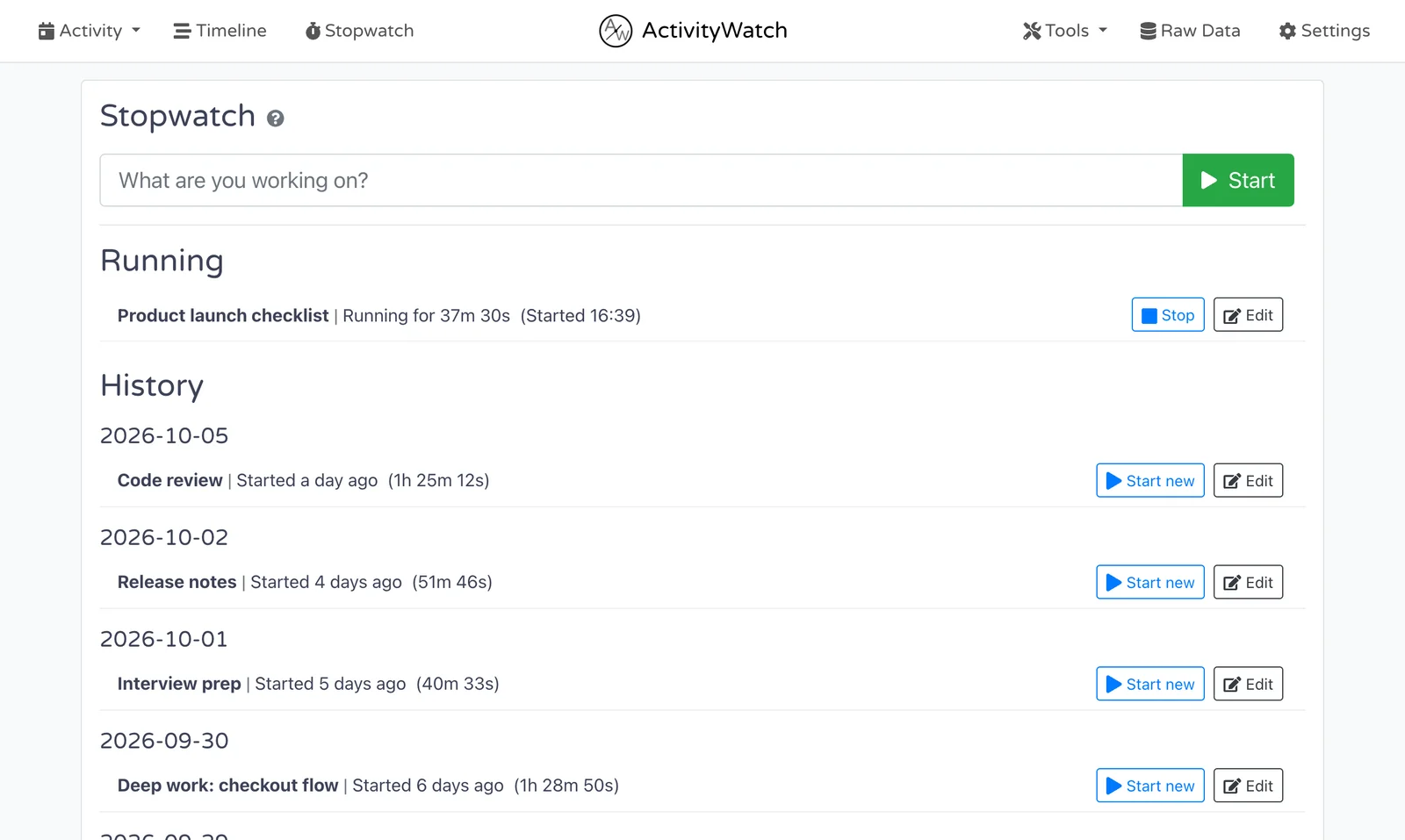The height and width of the screenshot is (840, 1405).
Task: Expand the Tools dropdown
Action: (x=1064, y=31)
